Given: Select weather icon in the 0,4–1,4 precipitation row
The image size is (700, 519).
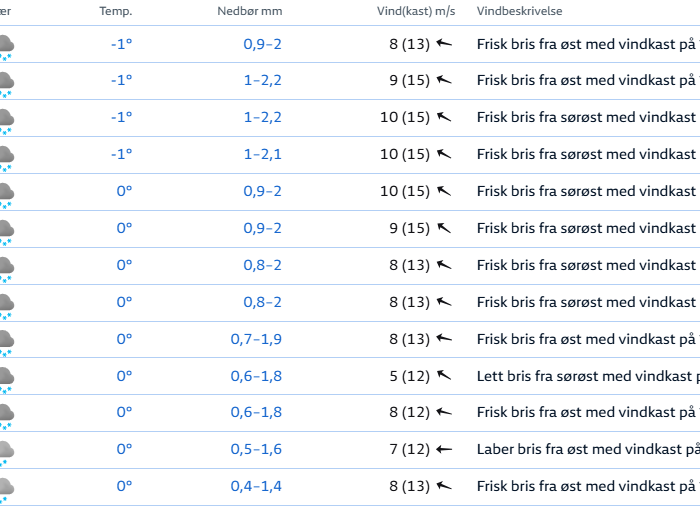Looking at the screenshot, I should pos(5,489).
